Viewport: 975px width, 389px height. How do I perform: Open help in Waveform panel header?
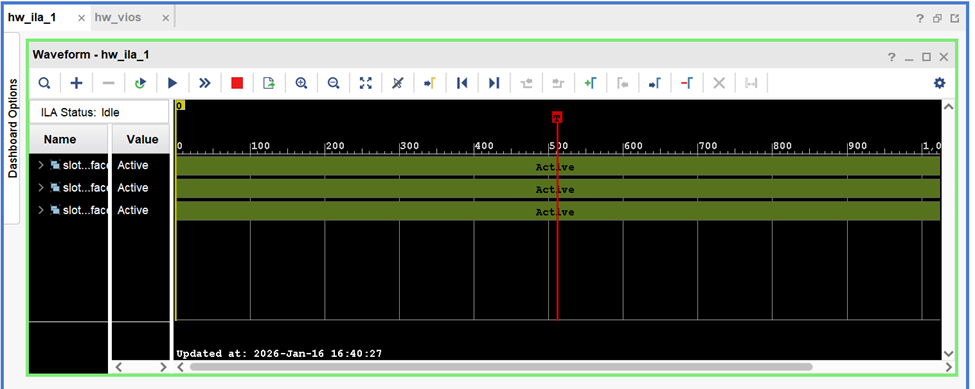(892, 57)
